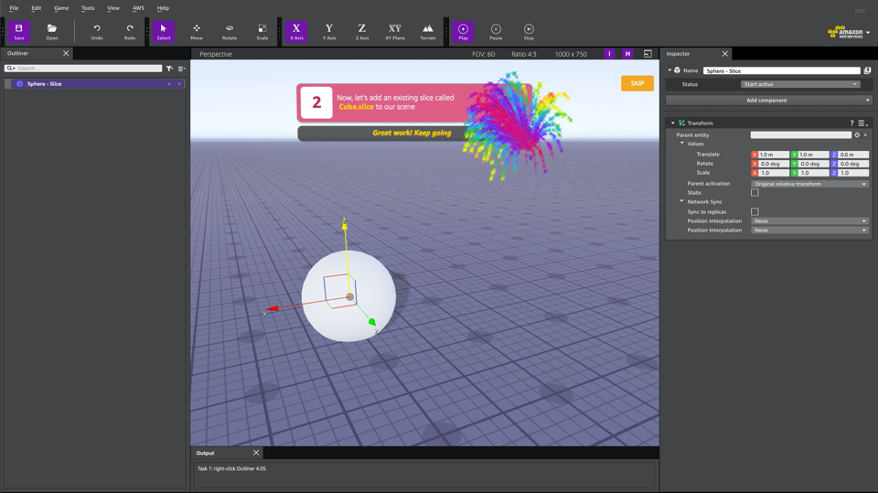Open the Status dropdown showing Start active

[800, 84]
